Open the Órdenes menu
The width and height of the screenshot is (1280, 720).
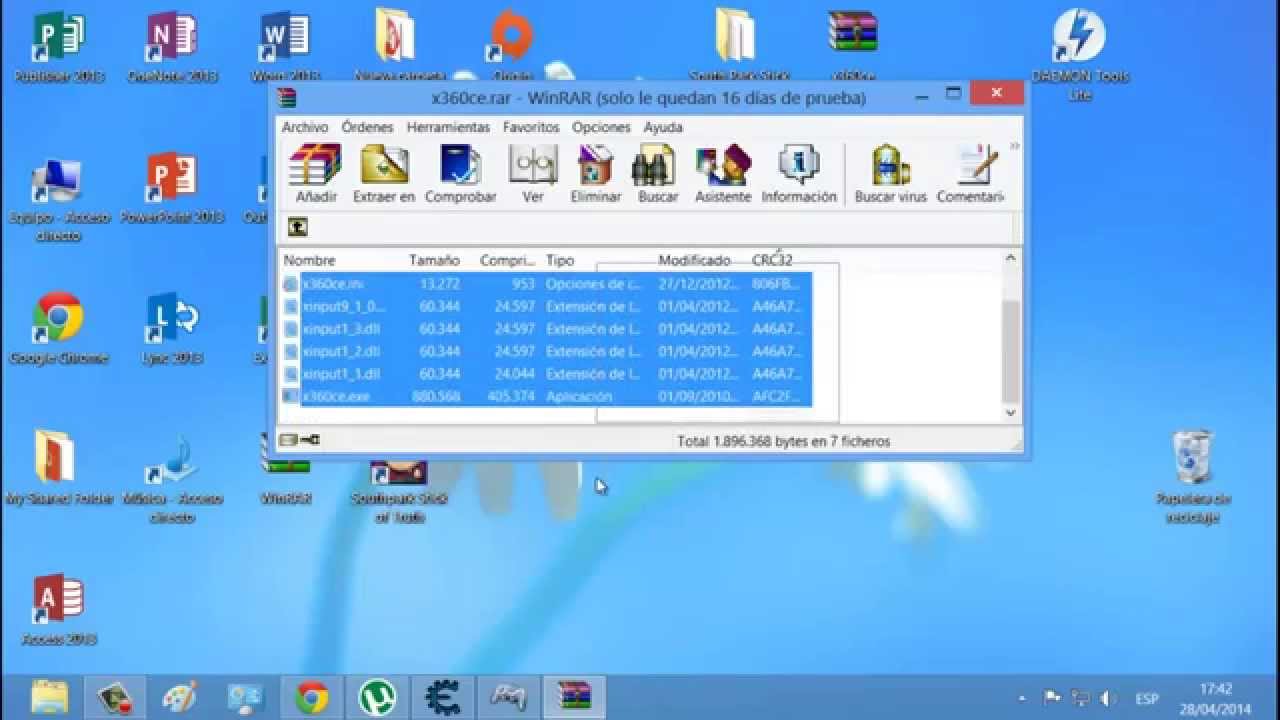pos(367,127)
